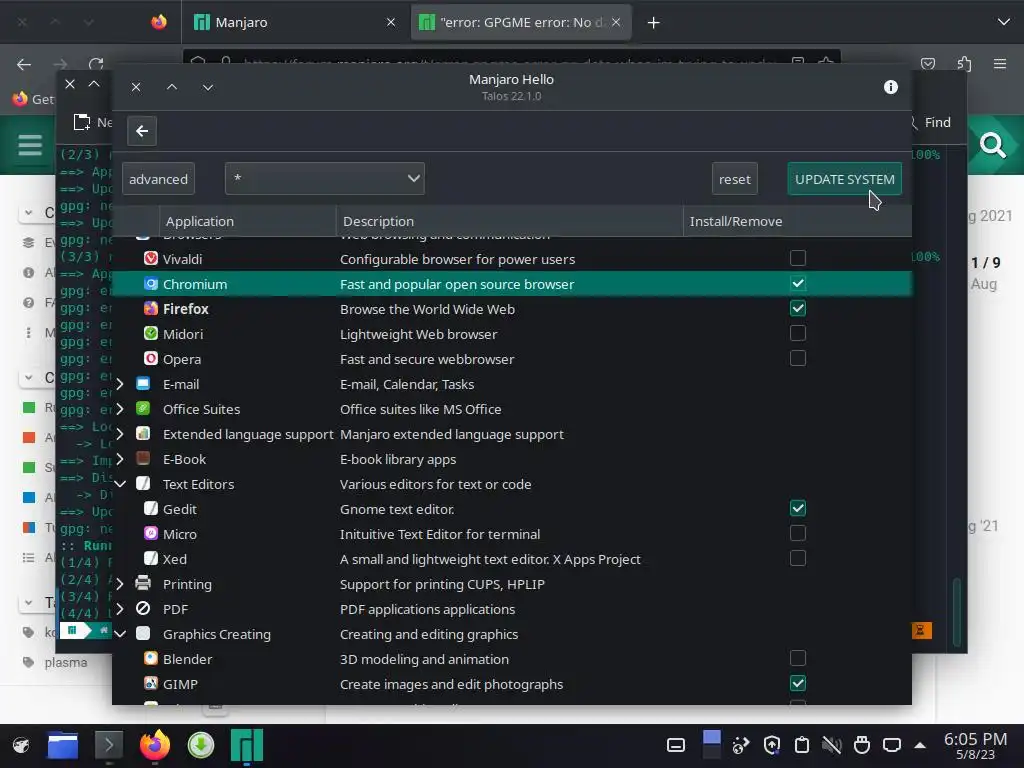Click the Firefox app icon in list
The image size is (1024, 768).
click(x=151, y=308)
